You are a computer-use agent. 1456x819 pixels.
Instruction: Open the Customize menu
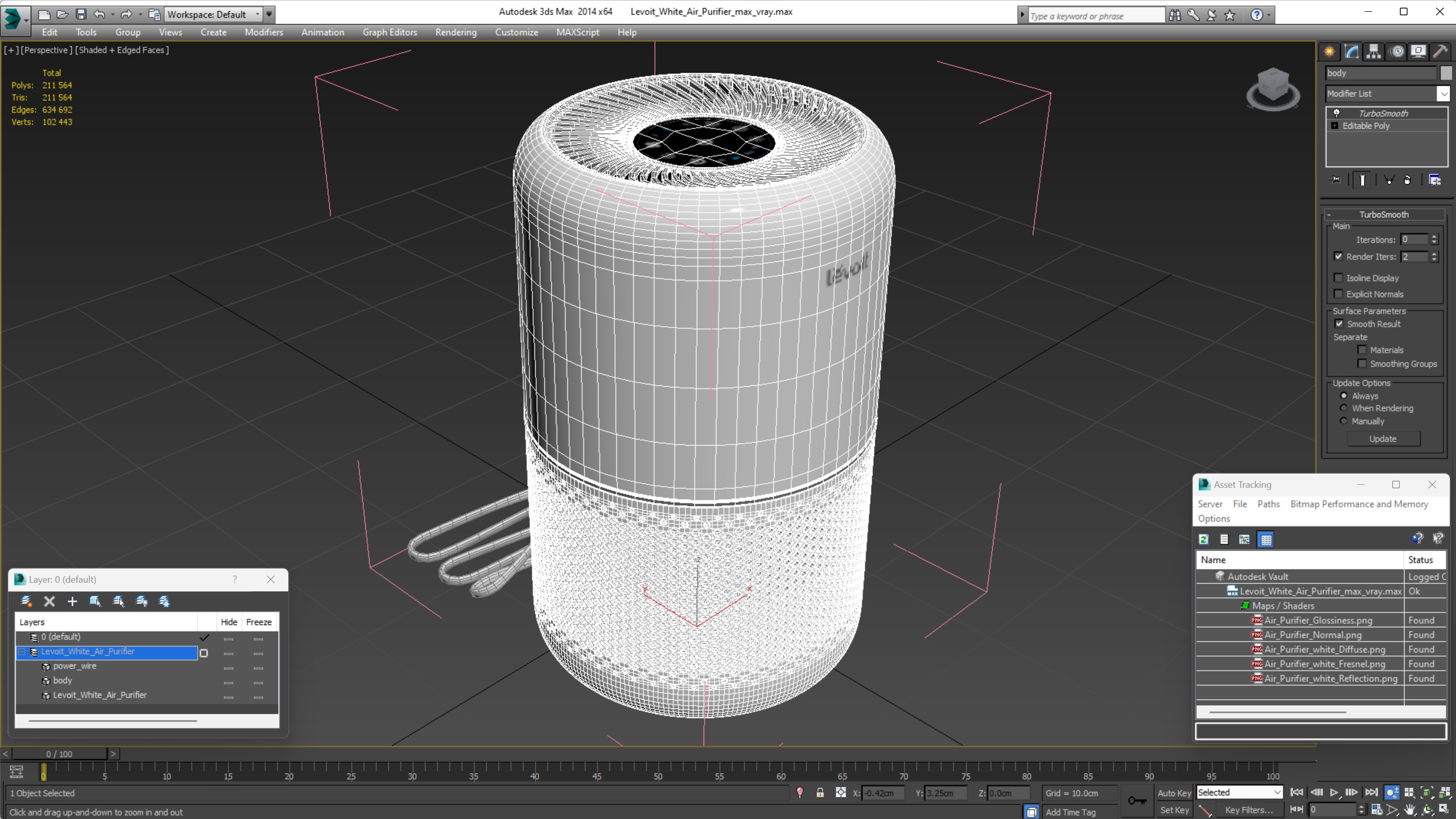pyautogui.click(x=516, y=32)
